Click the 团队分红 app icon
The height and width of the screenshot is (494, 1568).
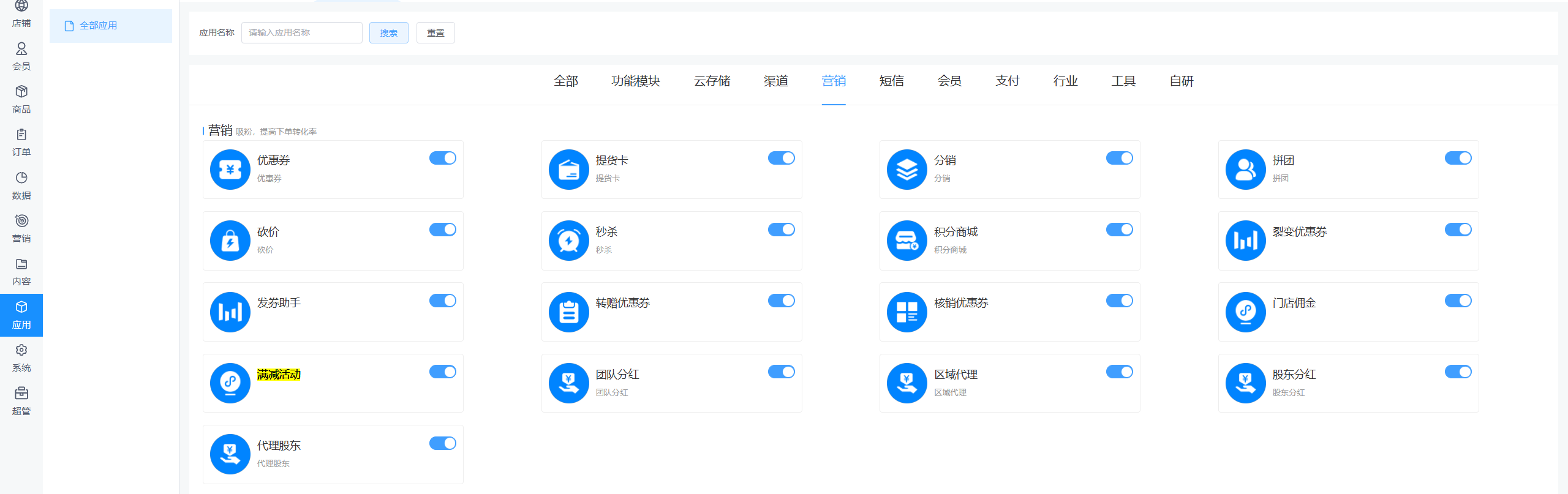[x=569, y=383]
